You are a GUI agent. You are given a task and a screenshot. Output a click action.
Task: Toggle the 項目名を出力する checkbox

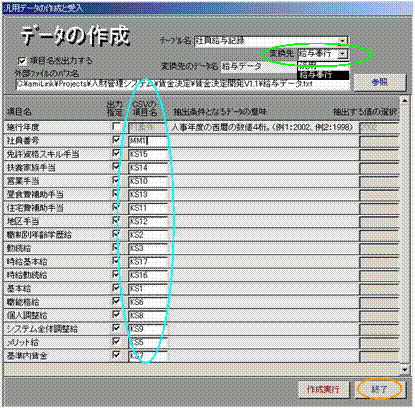[22, 61]
